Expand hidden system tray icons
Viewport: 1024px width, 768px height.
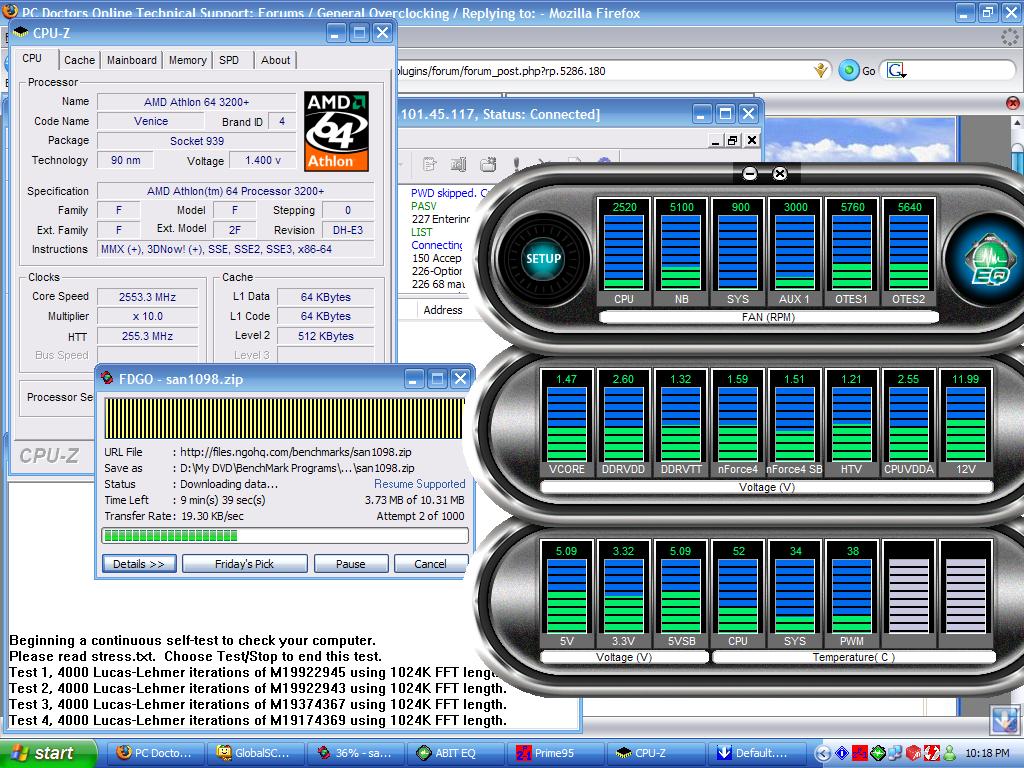(x=823, y=753)
